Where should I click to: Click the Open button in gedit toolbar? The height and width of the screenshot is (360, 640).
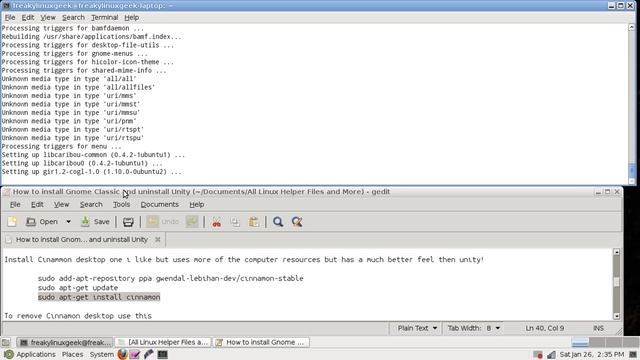(42, 222)
